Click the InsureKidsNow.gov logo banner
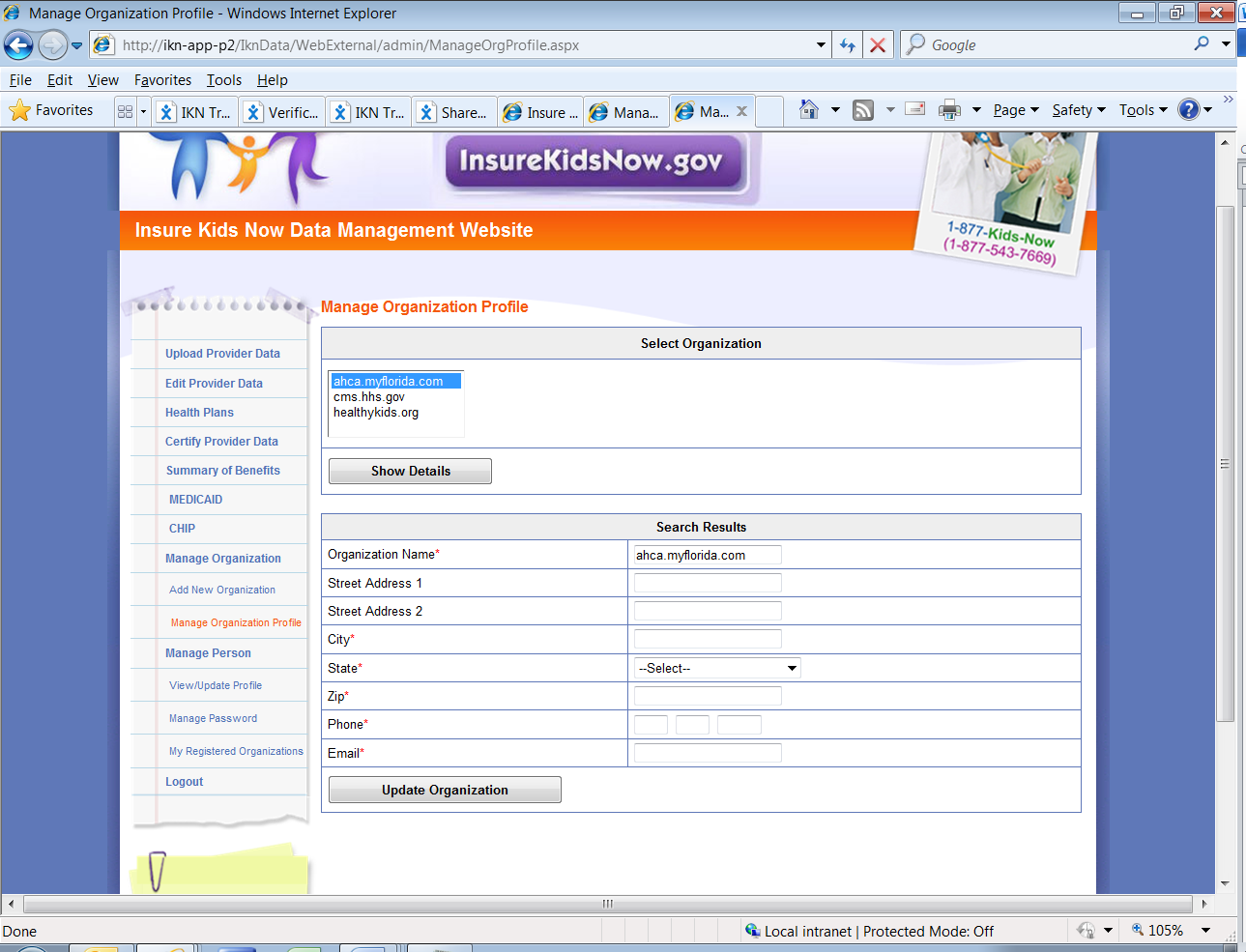 click(592, 160)
